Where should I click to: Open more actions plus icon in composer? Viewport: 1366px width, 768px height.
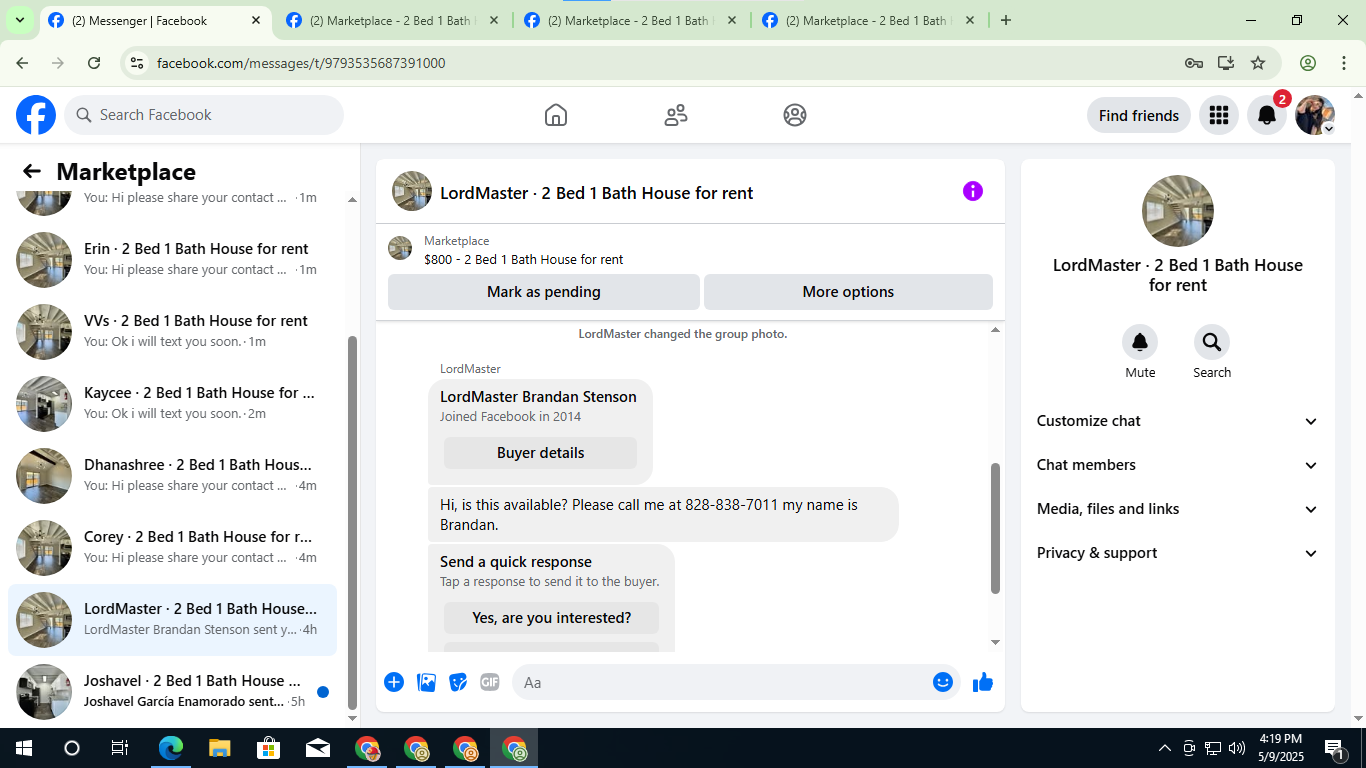click(394, 682)
